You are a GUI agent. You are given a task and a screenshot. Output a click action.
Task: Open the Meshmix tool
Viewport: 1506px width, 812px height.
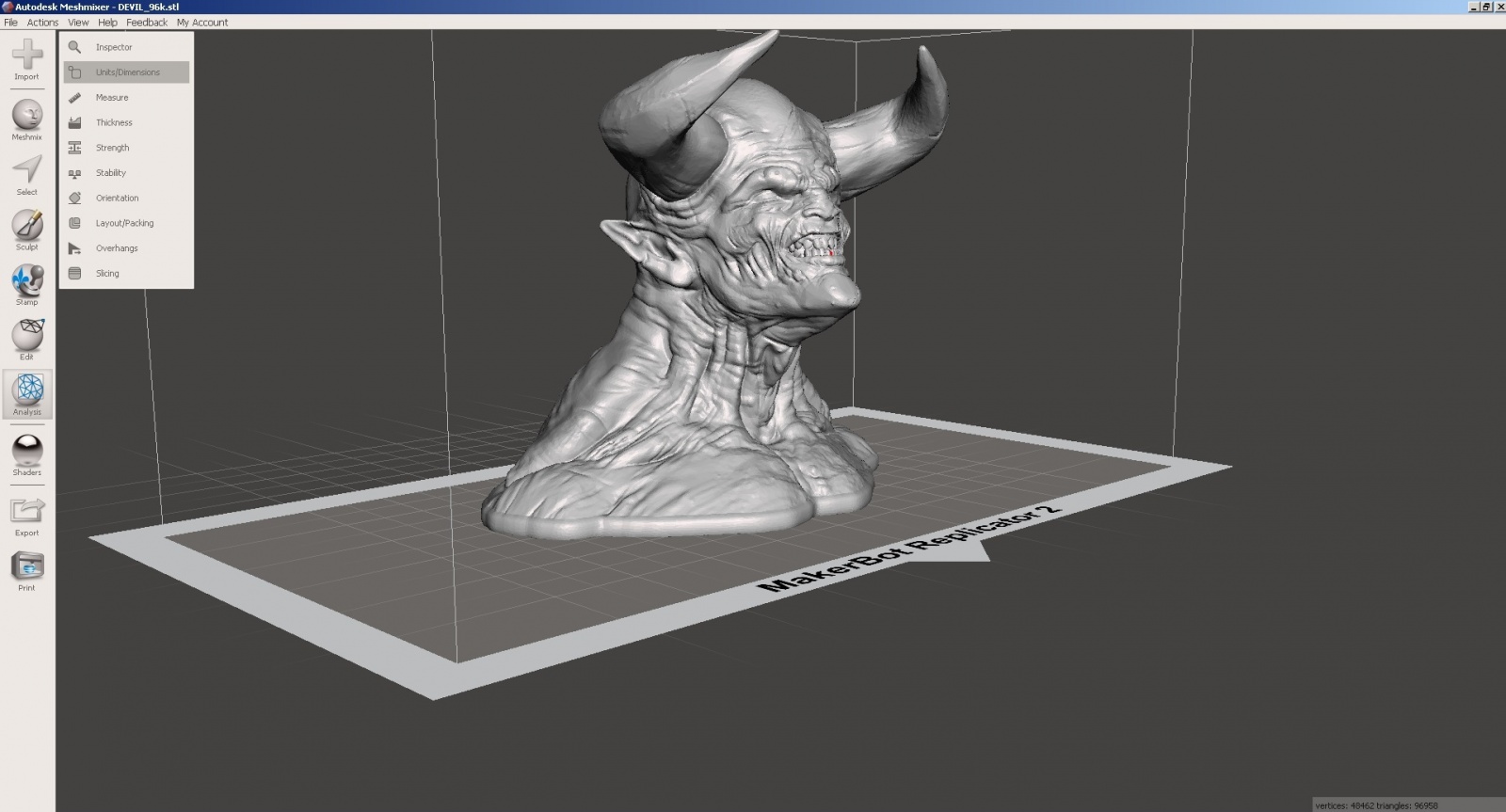click(x=27, y=115)
